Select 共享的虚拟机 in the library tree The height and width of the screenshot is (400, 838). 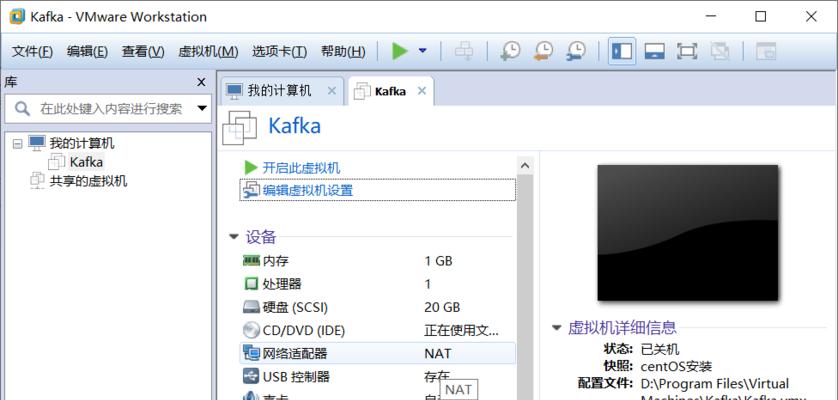tap(88, 181)
